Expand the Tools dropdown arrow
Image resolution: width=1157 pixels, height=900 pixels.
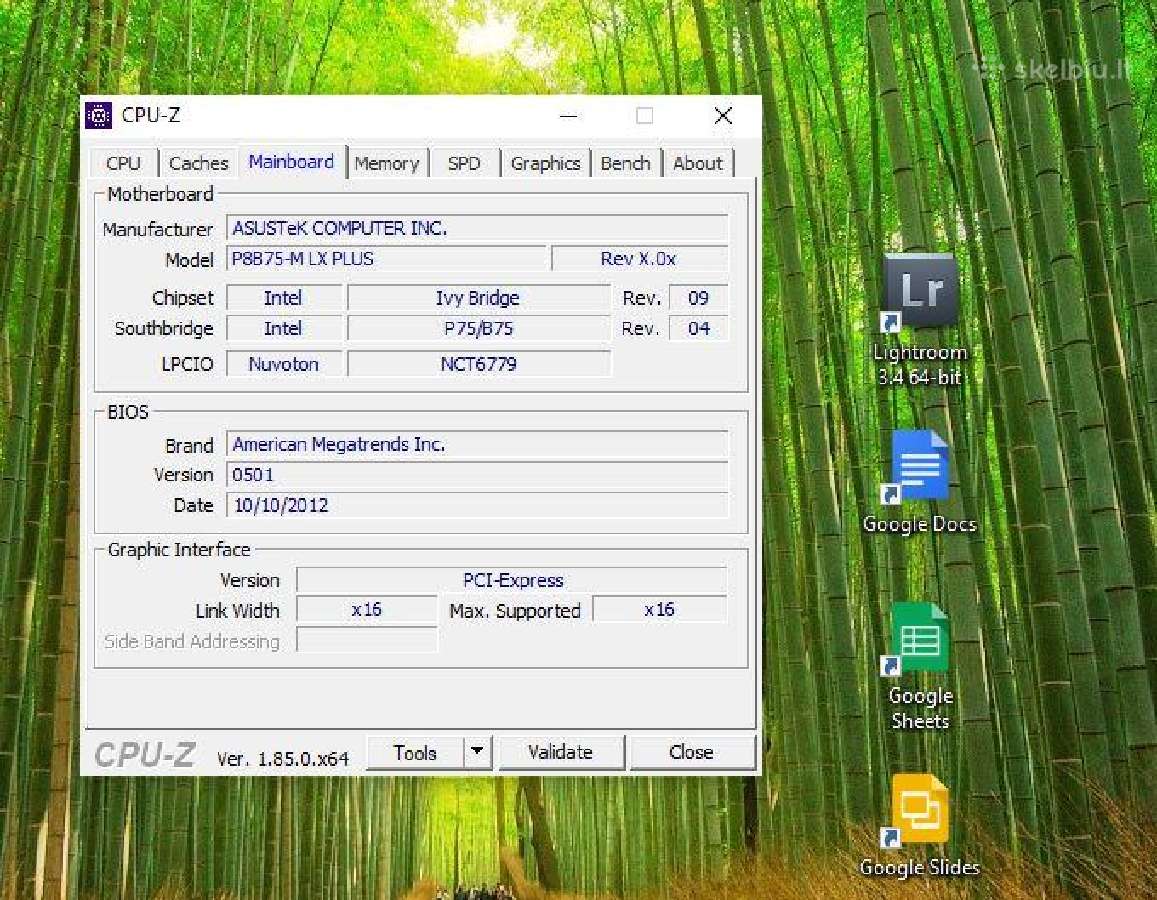(477, 752)
